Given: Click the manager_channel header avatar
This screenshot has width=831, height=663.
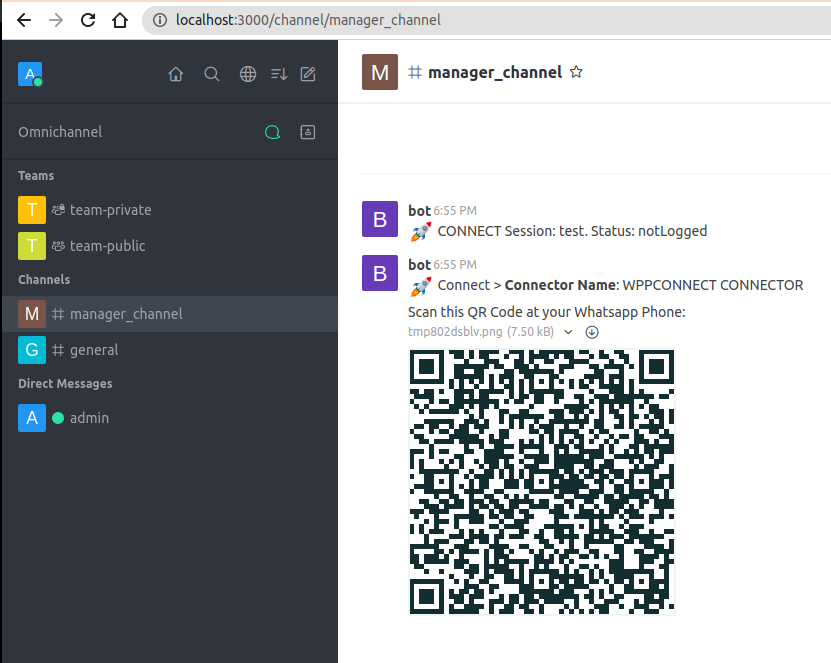Looking at the screenshot, I should pyautogui.click(x=380, y=72).
